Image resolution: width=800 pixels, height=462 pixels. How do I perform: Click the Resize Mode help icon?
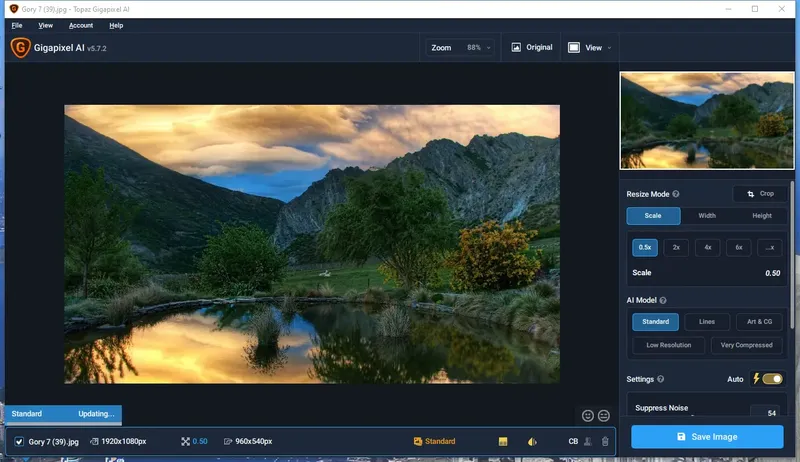click(x=676, y=194)
